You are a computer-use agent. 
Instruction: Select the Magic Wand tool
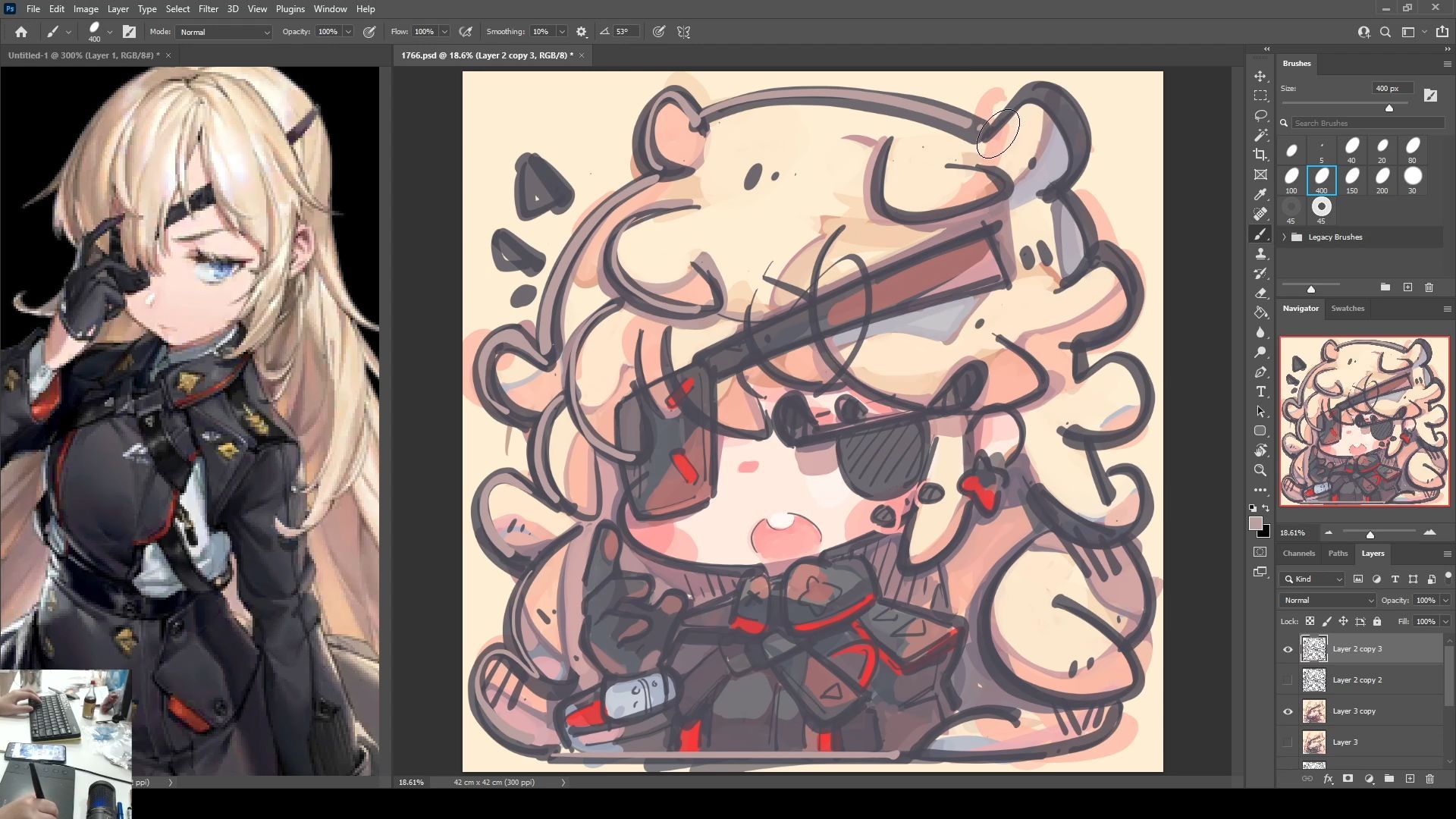[1260, 135]
